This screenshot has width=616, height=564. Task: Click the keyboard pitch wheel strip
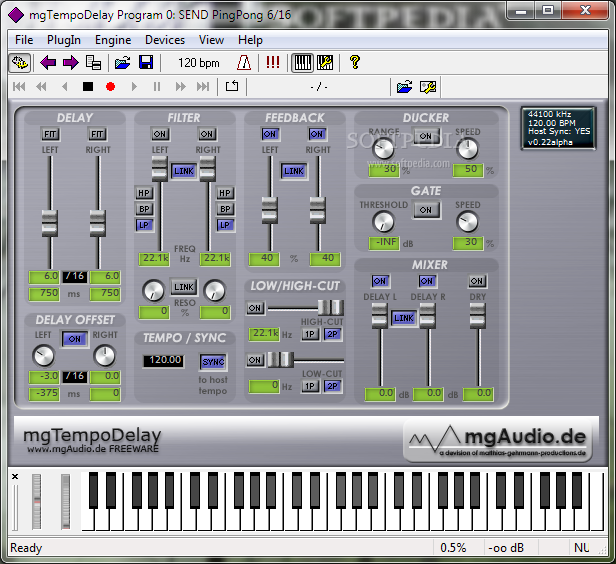[37, 502]
